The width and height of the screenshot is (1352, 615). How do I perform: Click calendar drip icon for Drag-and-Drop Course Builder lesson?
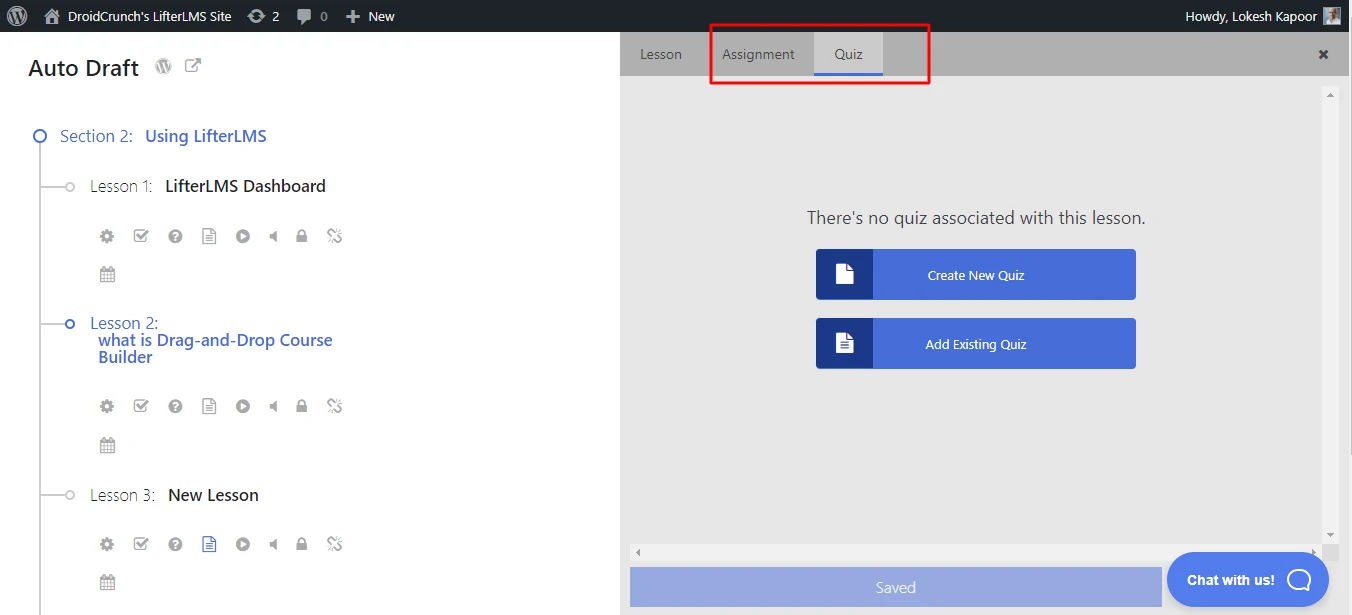107,445
